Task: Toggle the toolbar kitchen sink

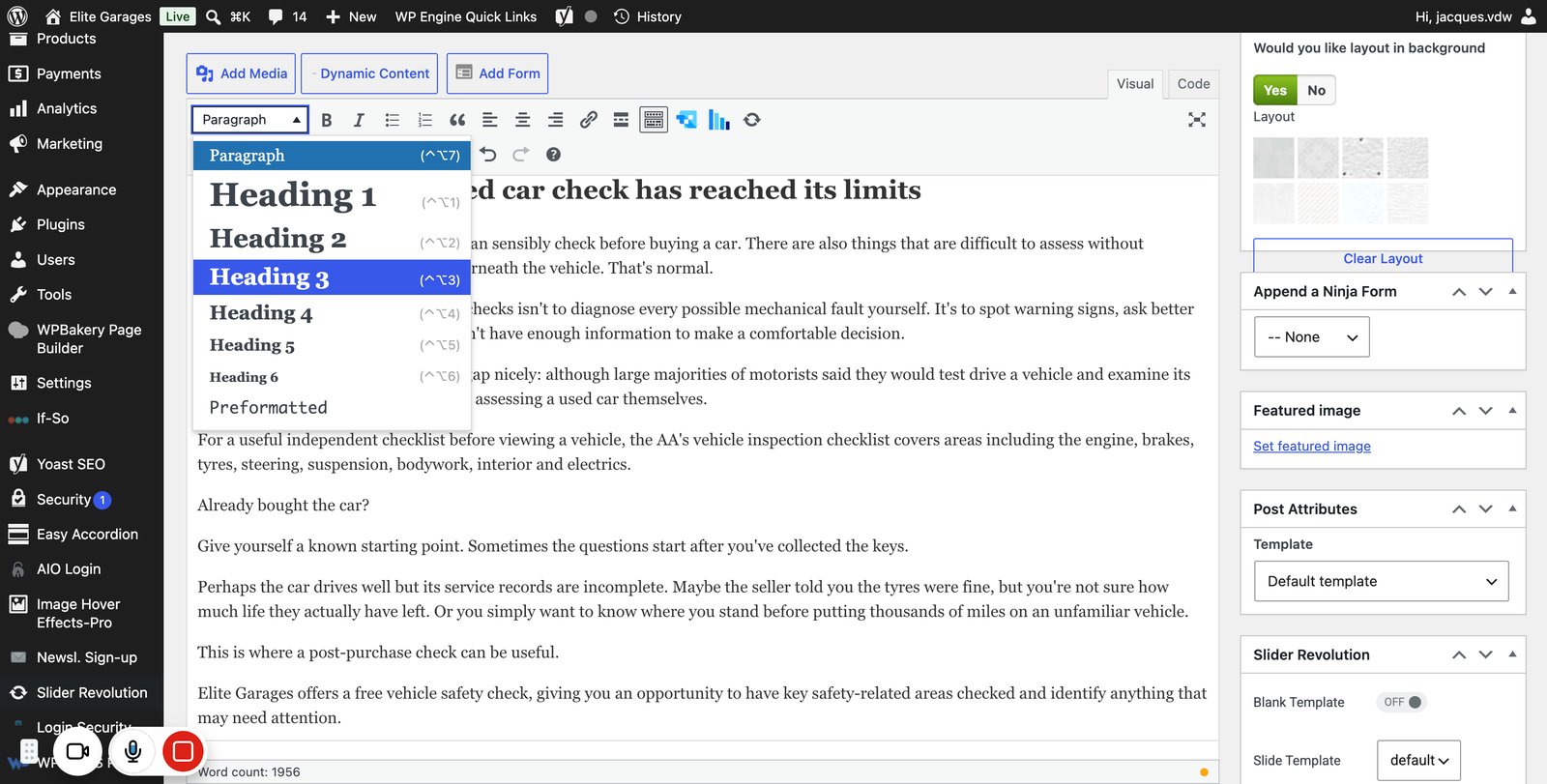Action: [654, 120]
